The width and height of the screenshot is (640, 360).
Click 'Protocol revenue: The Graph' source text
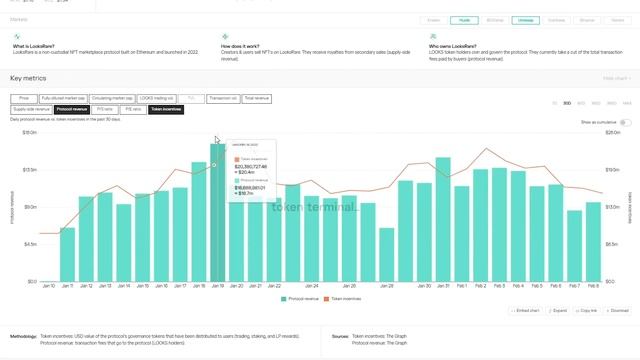(380, 343)
